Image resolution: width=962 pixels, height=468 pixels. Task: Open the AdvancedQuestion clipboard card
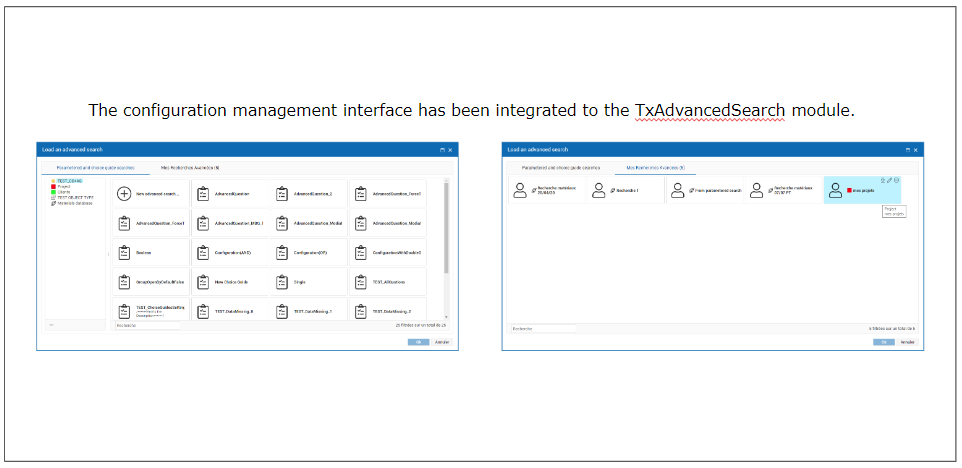pos(230,194)
